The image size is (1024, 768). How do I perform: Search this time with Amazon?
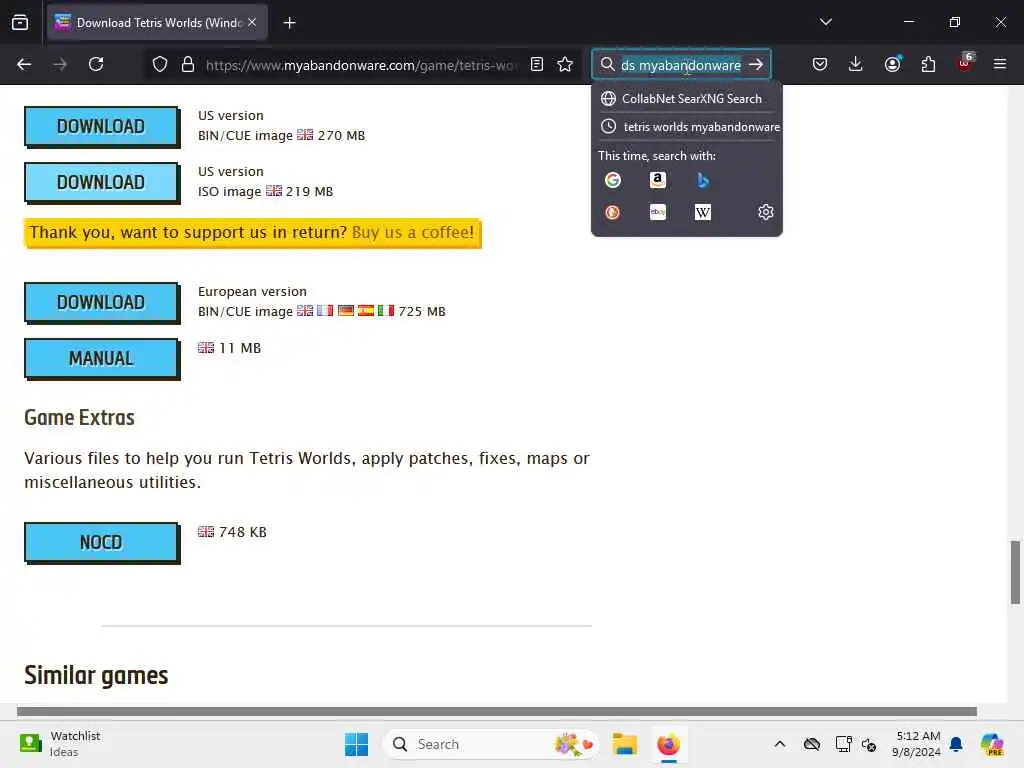pyautogui.click(x=658, y=180)
